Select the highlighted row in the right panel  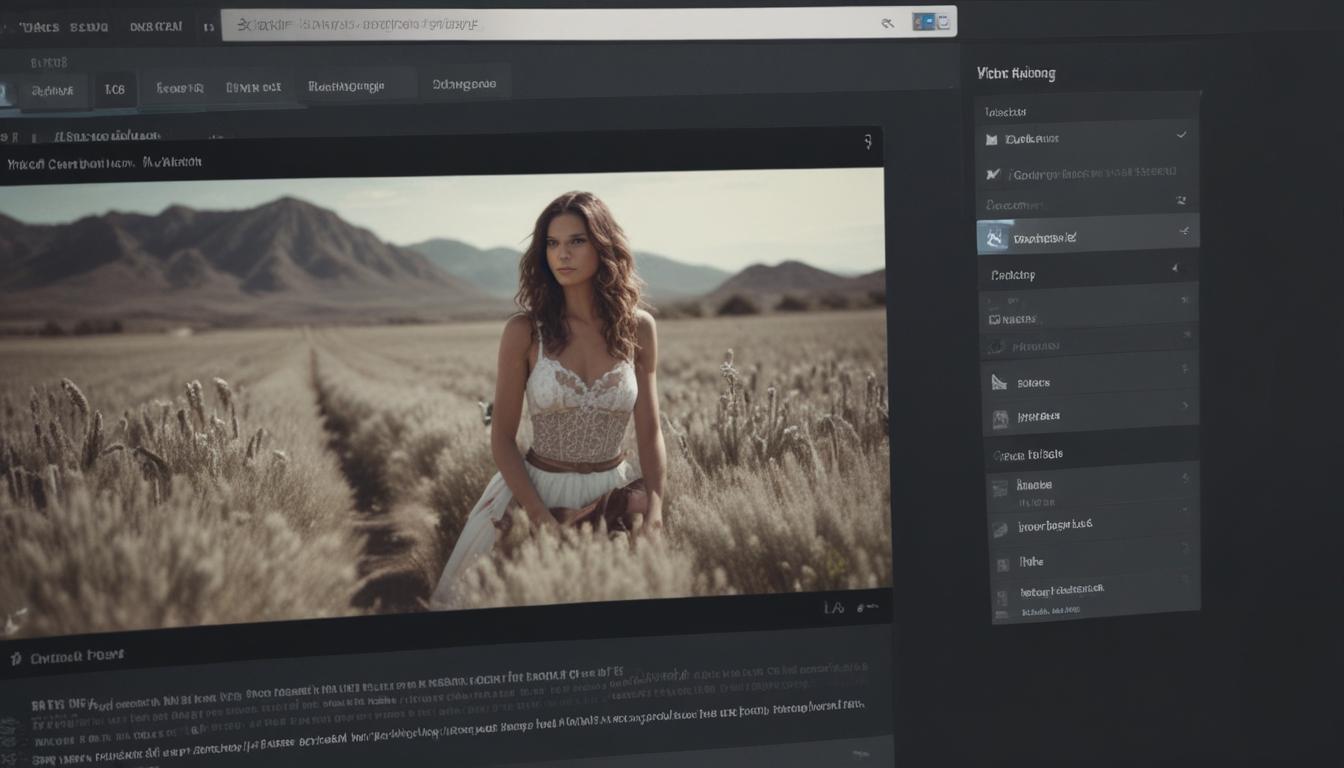pyautogui.click(x=1088, y=236)
